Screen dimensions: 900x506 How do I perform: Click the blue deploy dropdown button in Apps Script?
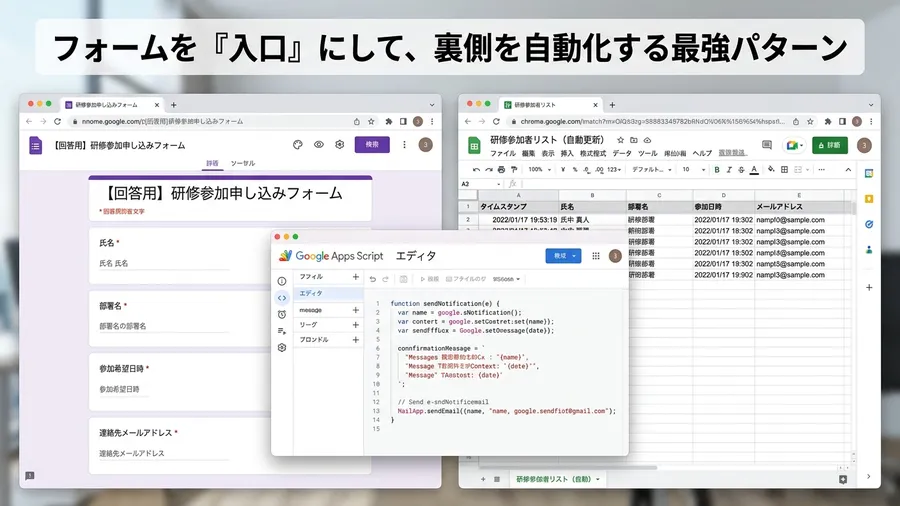click(563, 256)
